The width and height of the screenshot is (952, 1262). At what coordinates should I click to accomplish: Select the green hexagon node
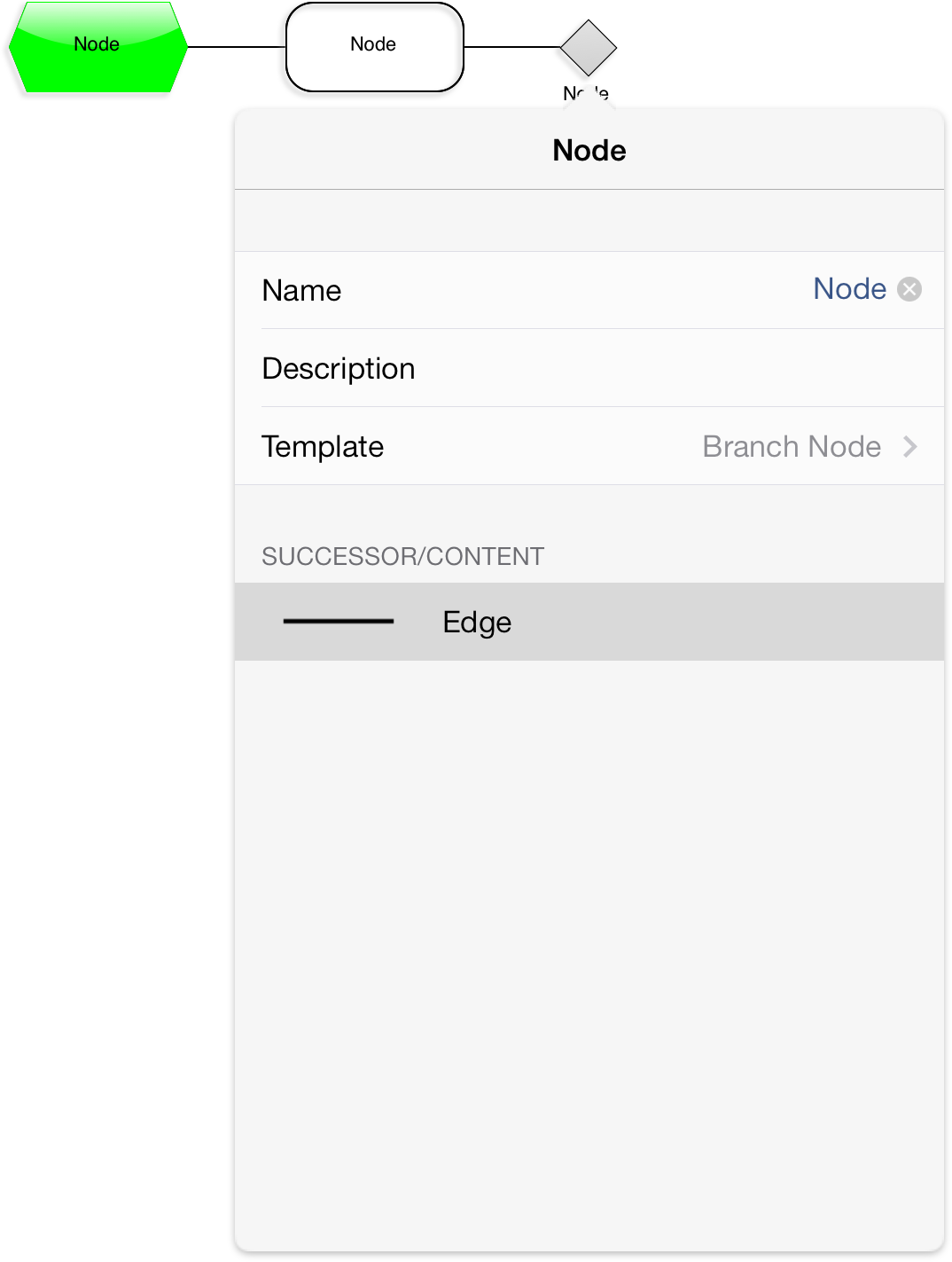point(98,47)
